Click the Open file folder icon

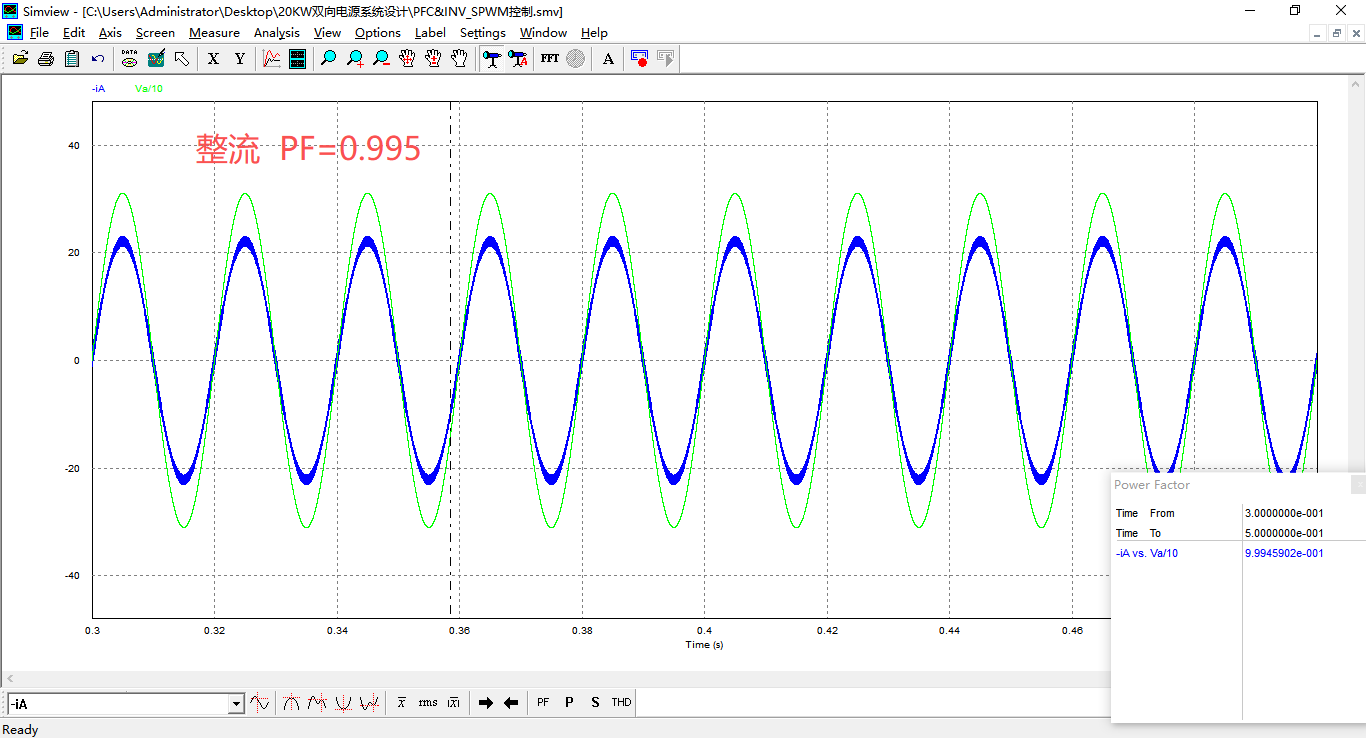20,59
